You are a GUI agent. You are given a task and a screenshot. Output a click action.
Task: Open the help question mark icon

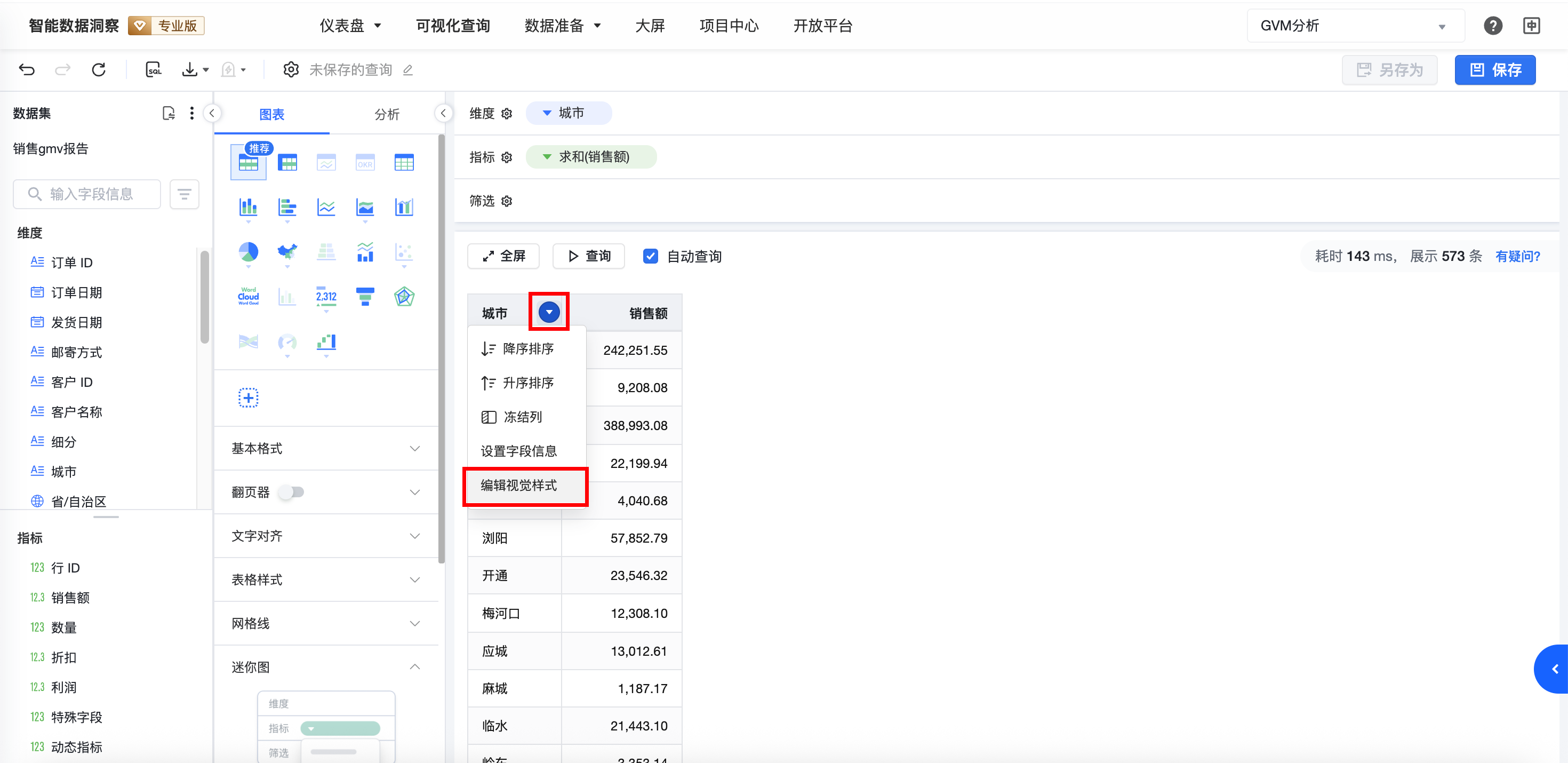coord(1492,26)
